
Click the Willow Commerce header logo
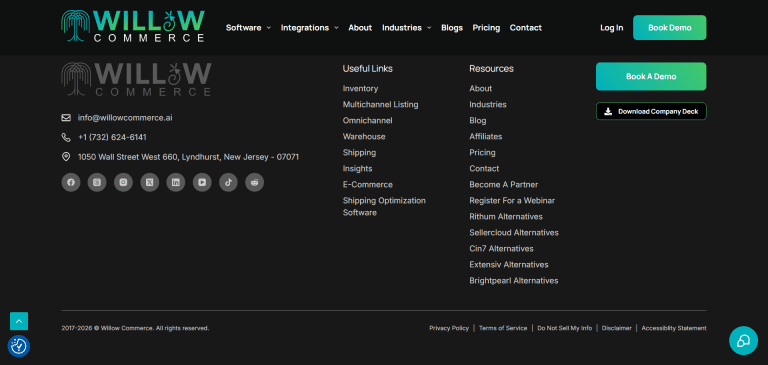133,26
